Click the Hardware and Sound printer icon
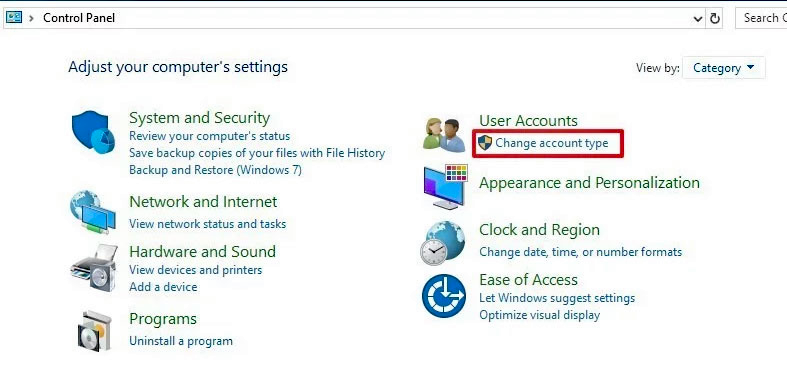787x386 pixels. pyautogui.click(x=94, y=268)
